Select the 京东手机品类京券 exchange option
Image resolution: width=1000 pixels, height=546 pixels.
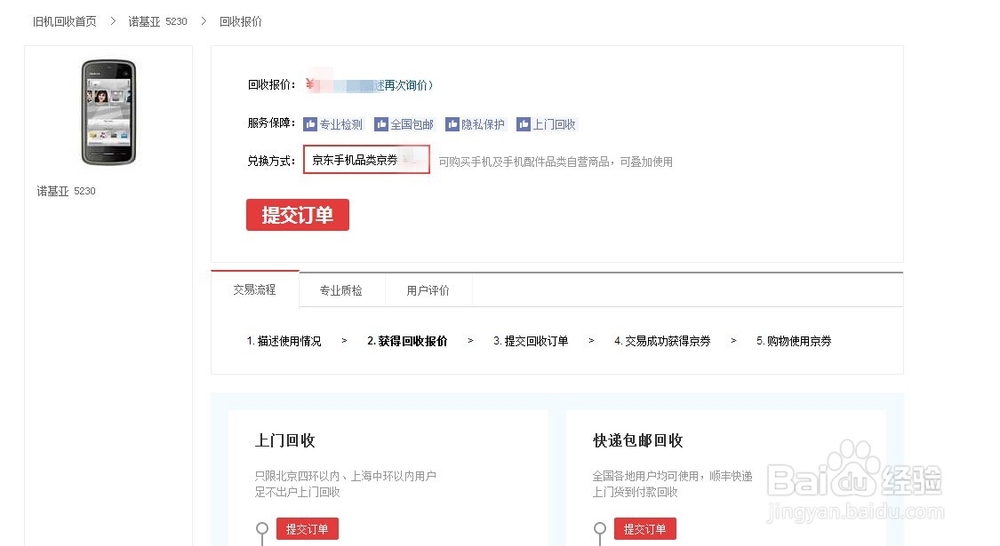pyautogui.click(x=367, y=159)
